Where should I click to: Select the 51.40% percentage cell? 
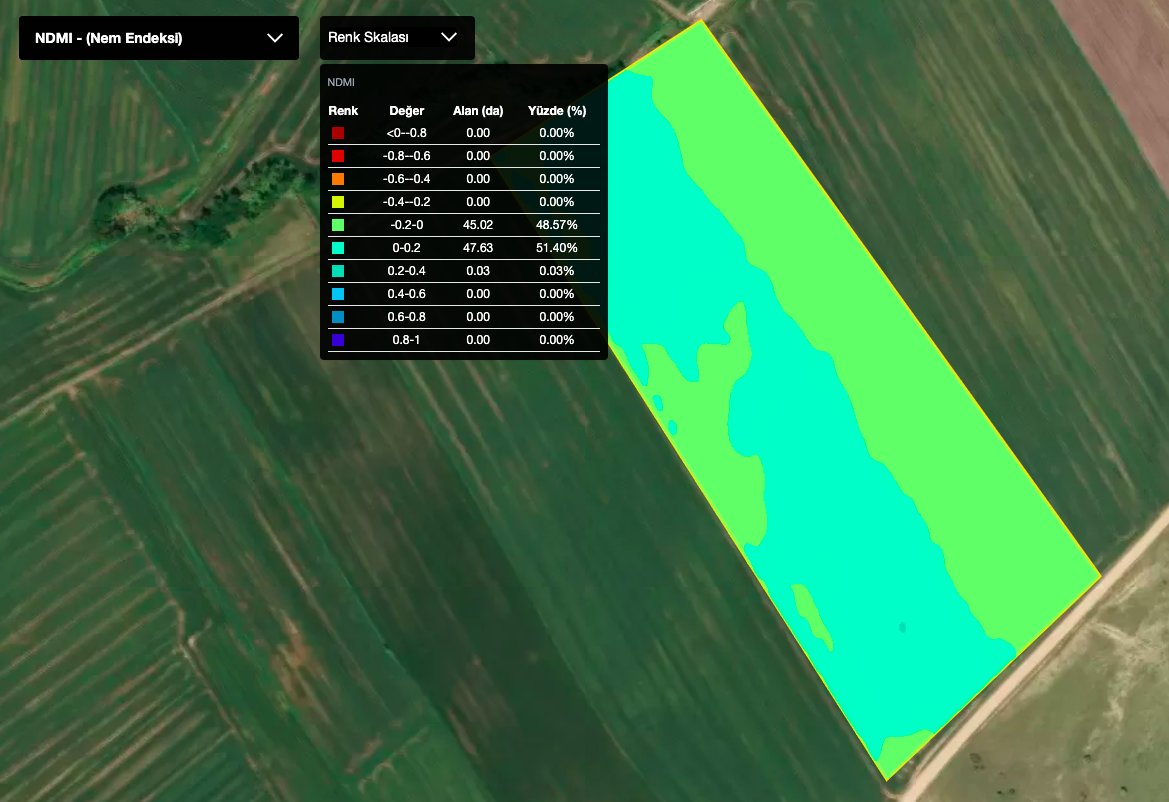tap(557, 248)
